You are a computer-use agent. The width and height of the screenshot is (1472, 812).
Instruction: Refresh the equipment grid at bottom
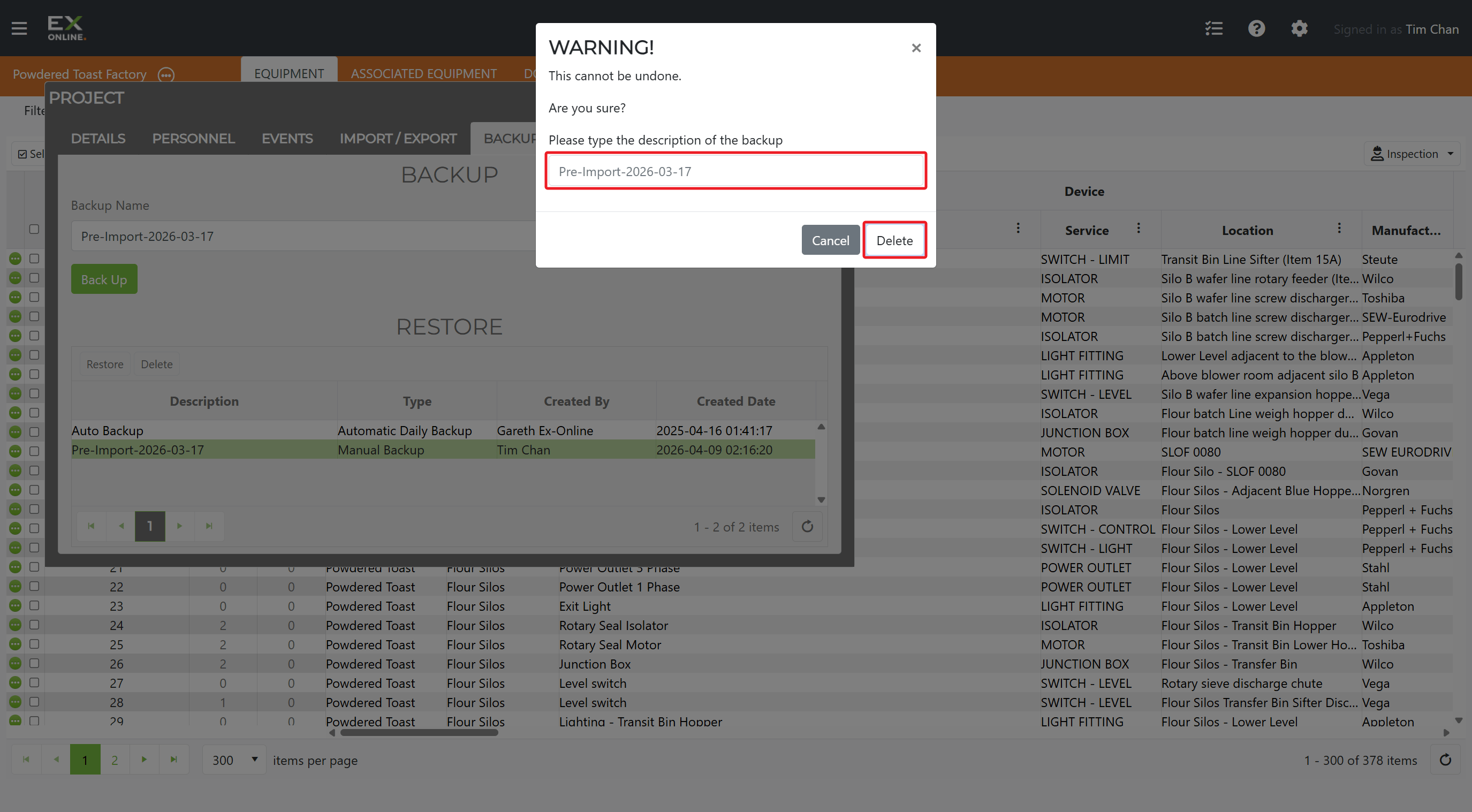pos(1445,760)
